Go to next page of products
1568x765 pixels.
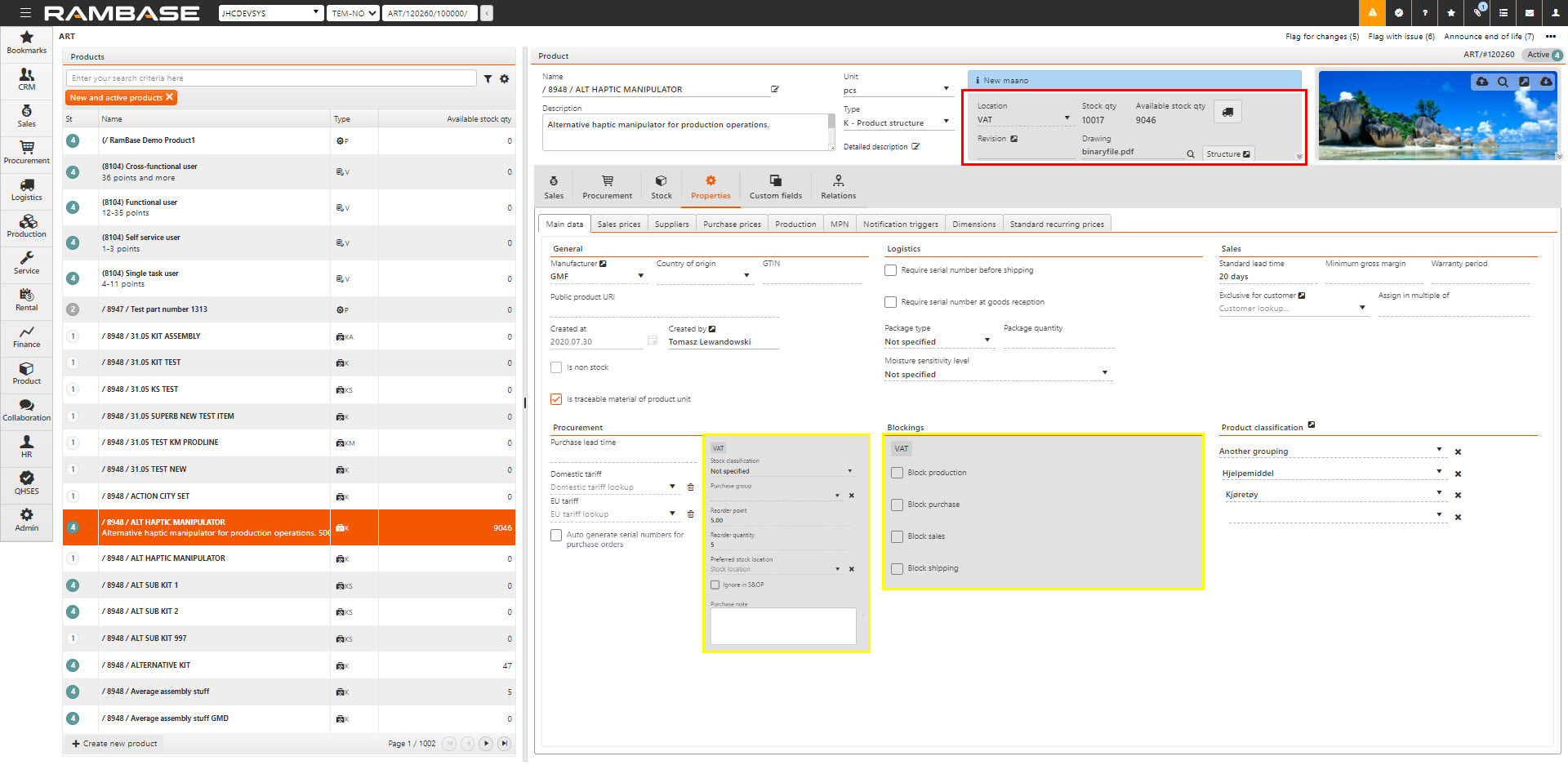(486, 744)
